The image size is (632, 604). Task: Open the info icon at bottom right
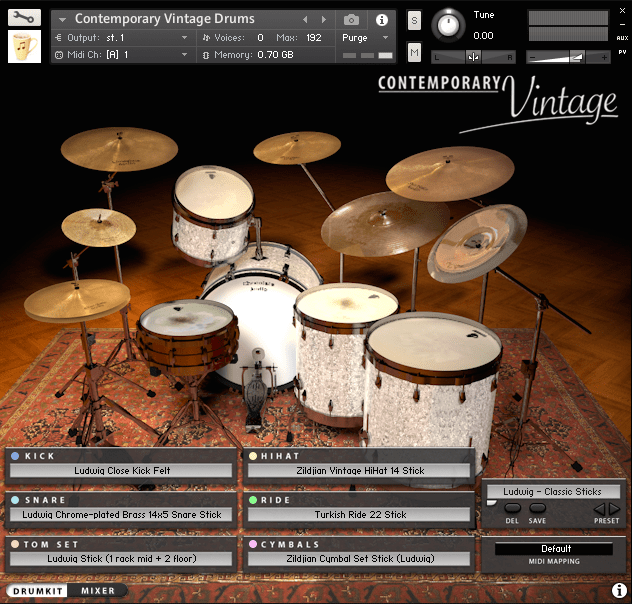(619, 591)
